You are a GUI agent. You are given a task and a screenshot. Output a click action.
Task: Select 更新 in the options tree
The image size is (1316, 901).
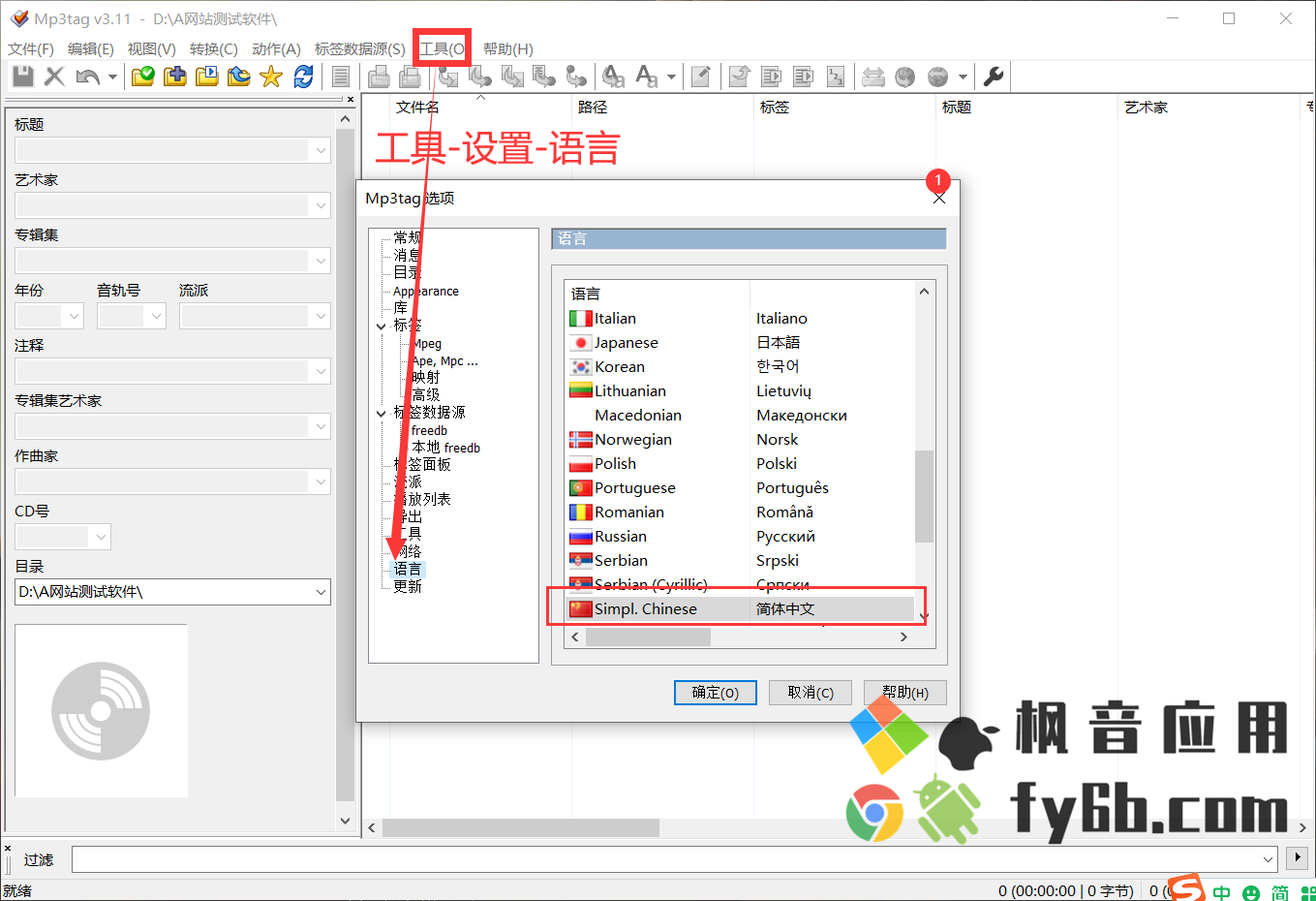(408, 587)
